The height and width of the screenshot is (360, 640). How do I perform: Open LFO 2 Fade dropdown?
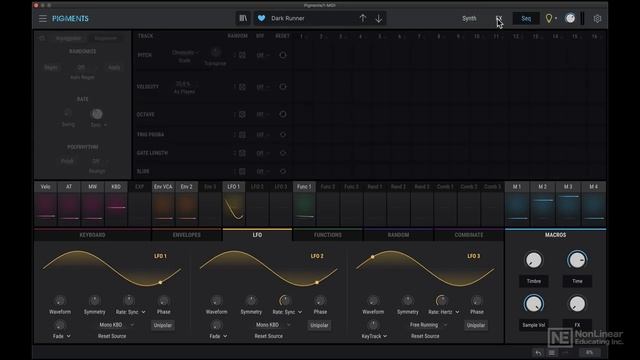point(218,336)
